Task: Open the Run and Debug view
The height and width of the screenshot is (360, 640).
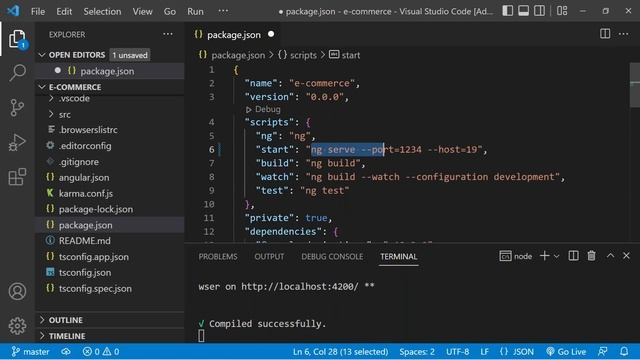Action: point(17,142)
